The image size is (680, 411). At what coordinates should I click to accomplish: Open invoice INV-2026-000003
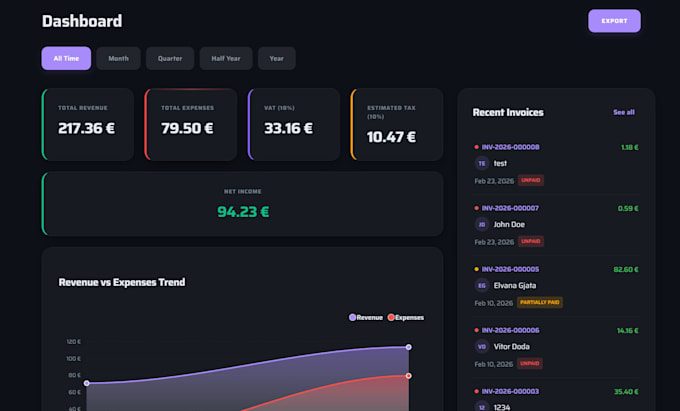510,391
